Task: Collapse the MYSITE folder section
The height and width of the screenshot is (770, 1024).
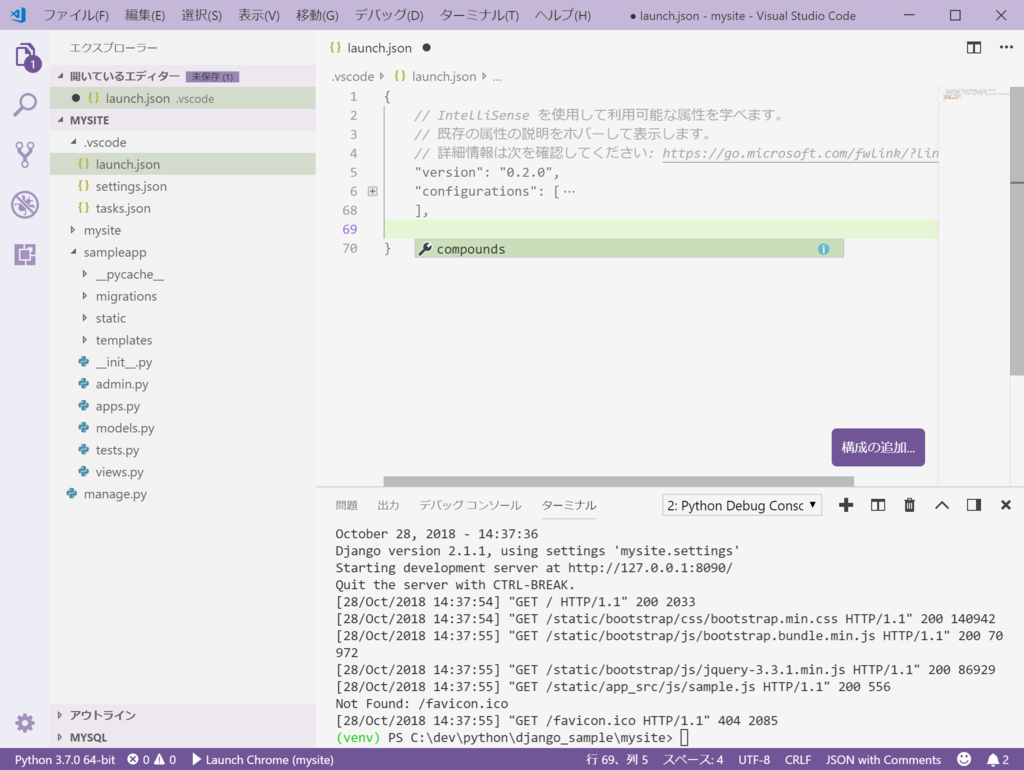Action: tap(61, 120)
